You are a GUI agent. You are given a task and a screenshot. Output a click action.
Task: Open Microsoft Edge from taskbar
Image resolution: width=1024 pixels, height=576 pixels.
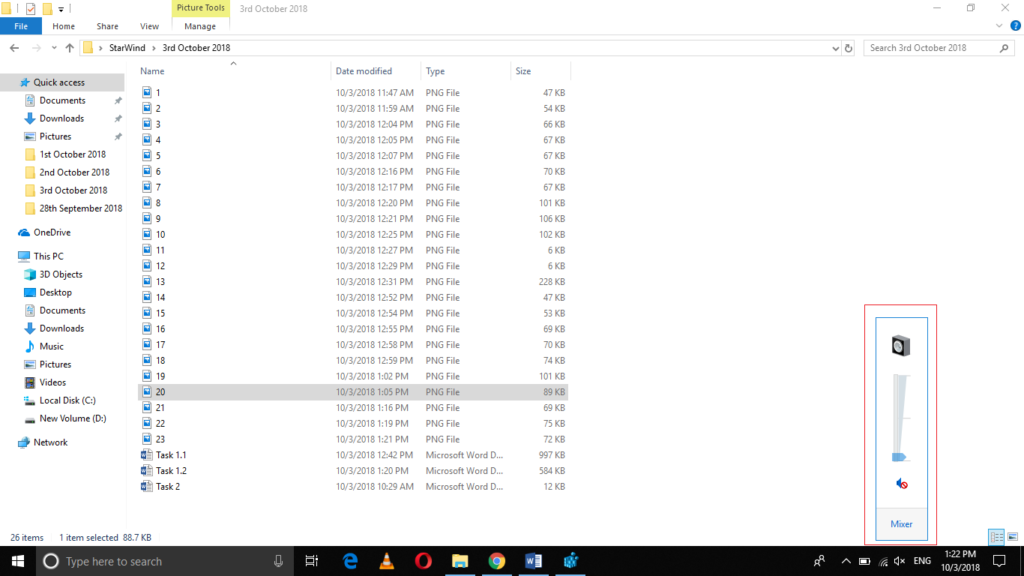pyautogui.click(x=350, y=561)
